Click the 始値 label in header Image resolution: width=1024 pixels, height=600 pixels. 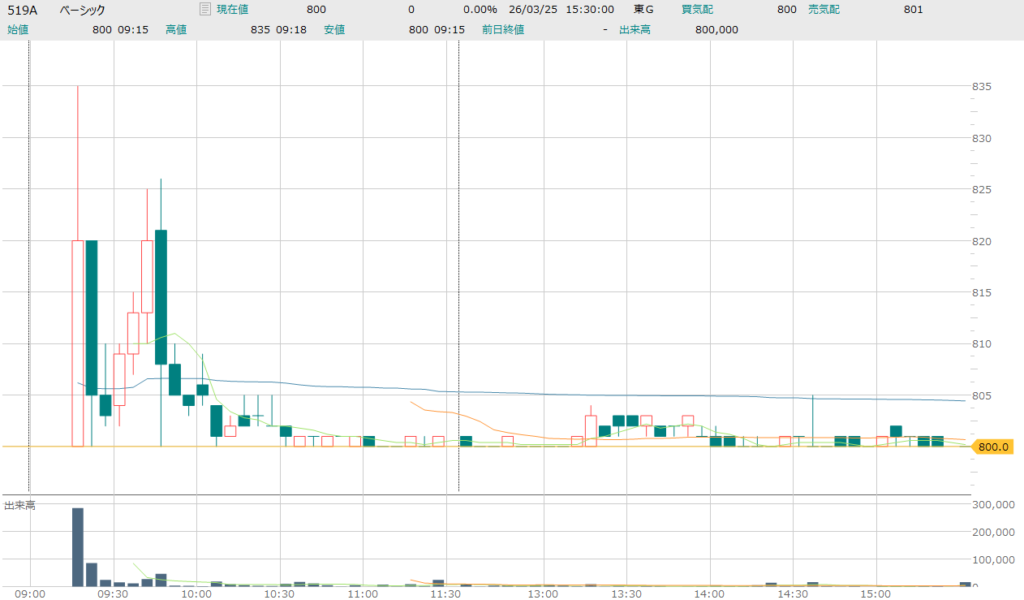(18, 29)
